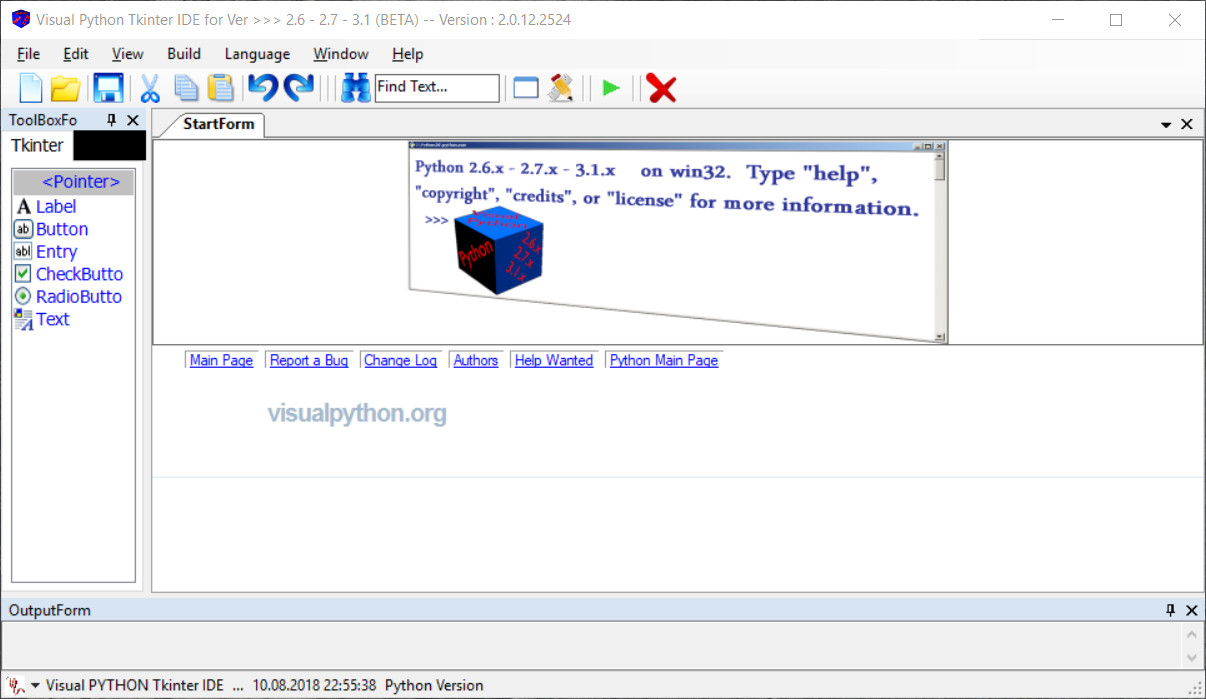Close the OutputForm panel
Image resolution: width=1206 pixels, height=699 pixels.
(x=1191, y=610)
